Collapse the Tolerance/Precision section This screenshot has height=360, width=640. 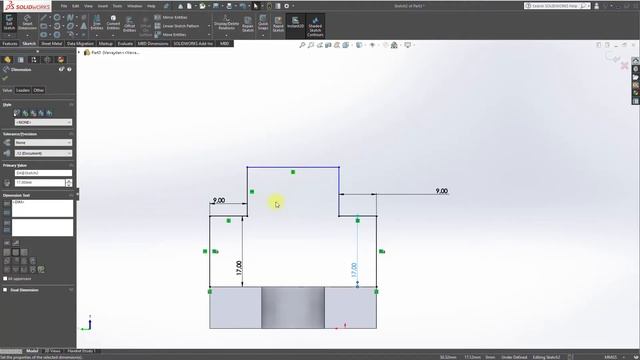pos(71,134)
